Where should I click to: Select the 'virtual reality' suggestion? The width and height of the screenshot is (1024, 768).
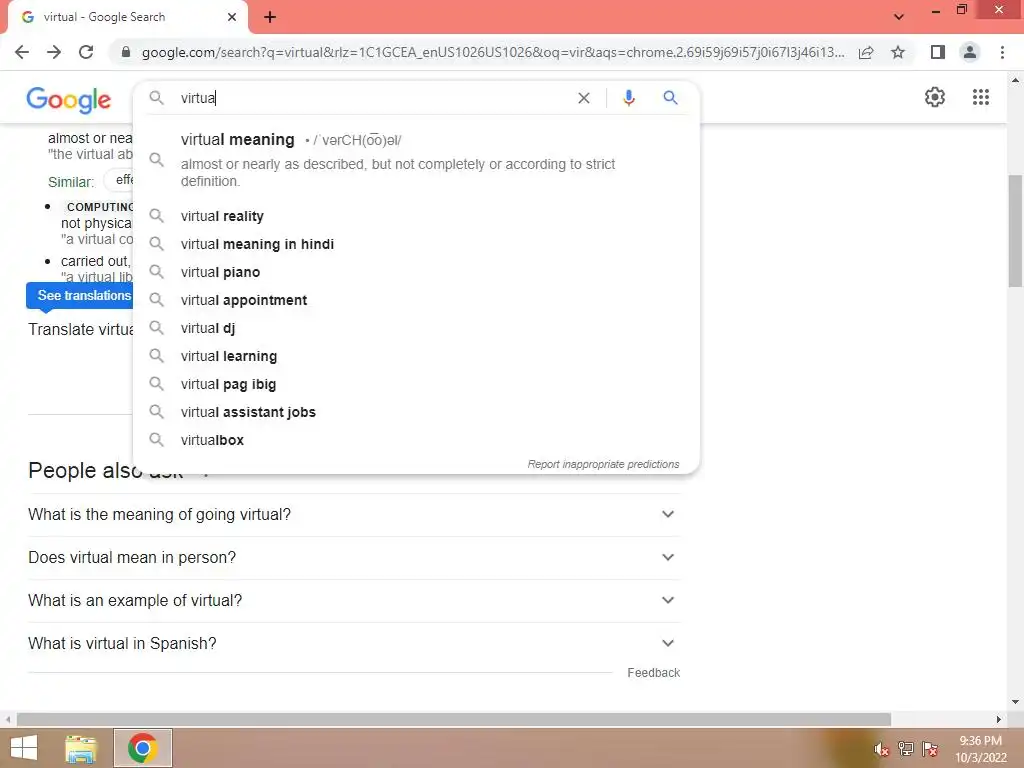point(416,216)
